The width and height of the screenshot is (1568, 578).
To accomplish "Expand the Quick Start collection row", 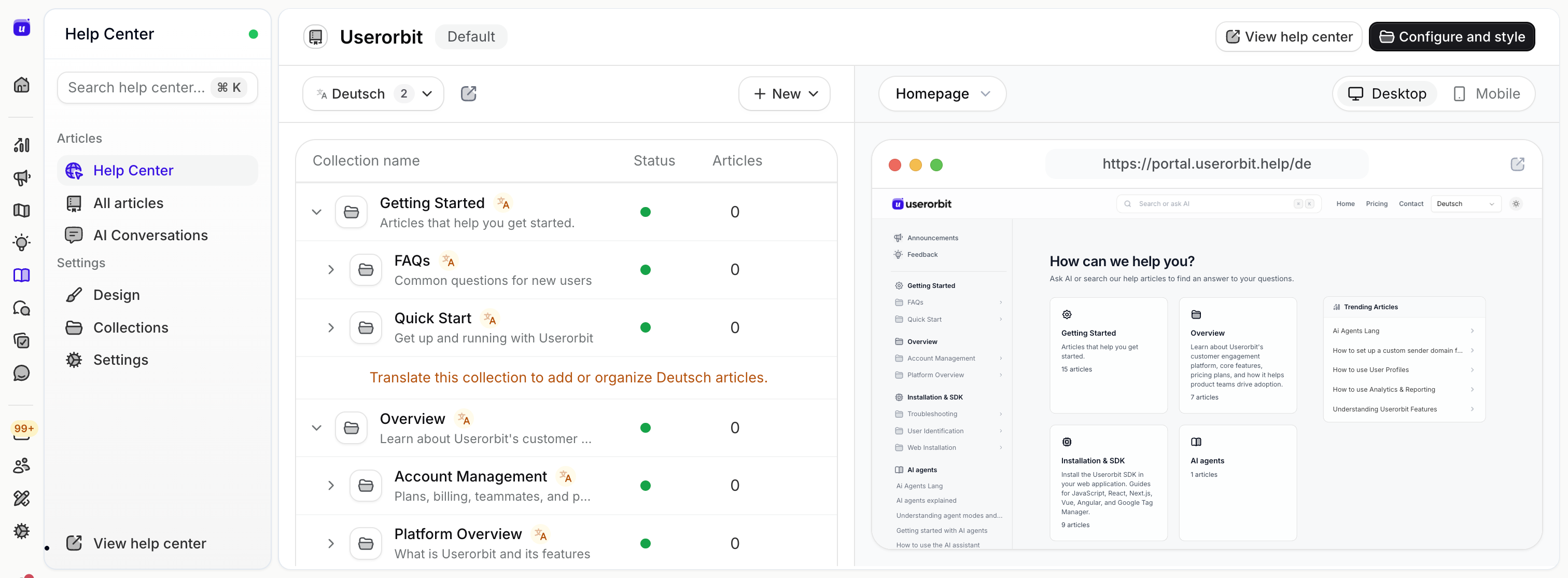I will point(331,328).
